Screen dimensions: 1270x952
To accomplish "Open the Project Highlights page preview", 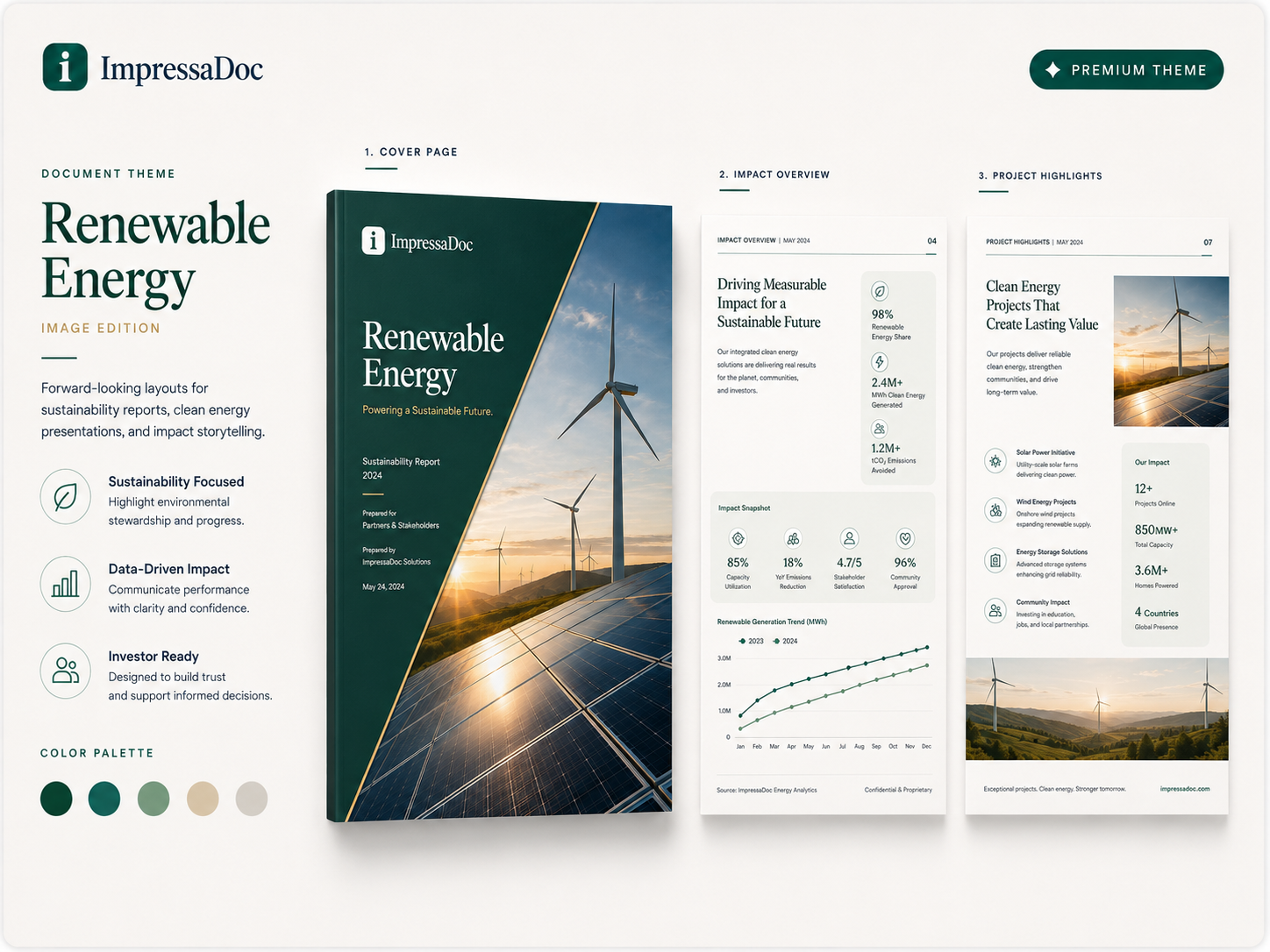I will [1097, 516].
